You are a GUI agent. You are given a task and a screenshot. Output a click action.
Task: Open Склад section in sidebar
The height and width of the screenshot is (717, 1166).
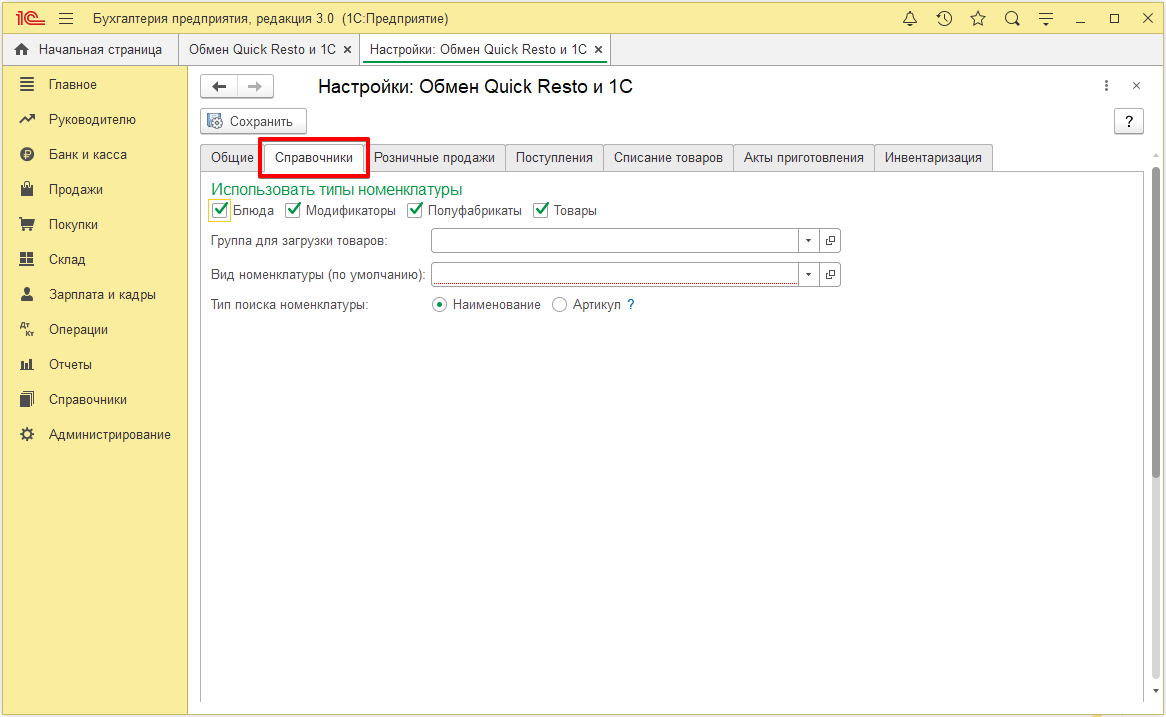click(94, 260)
